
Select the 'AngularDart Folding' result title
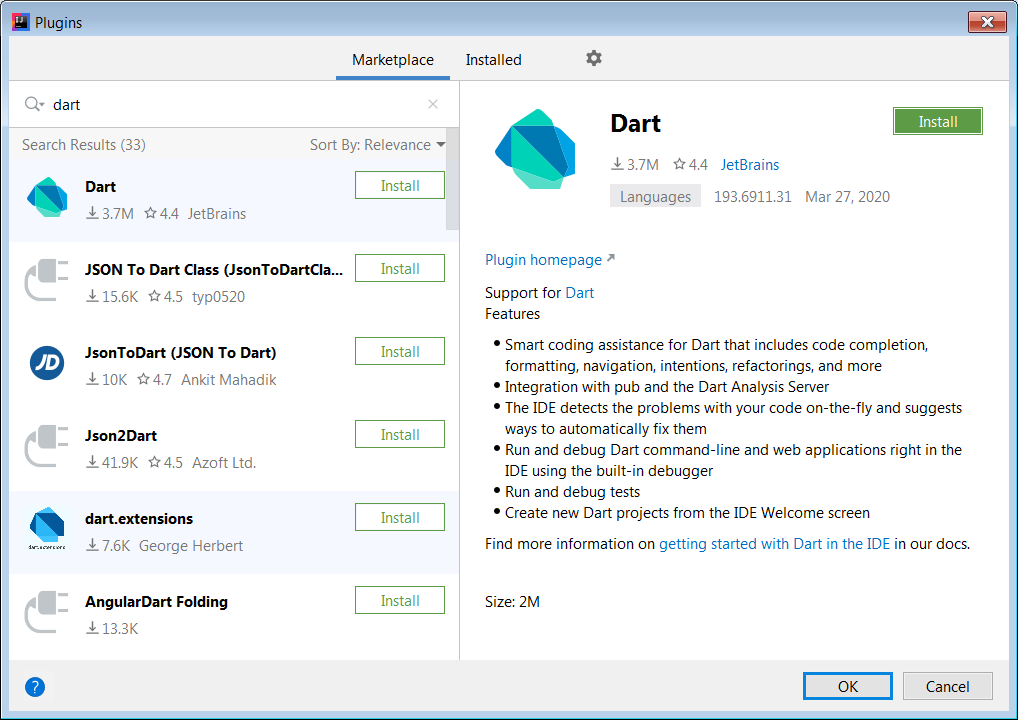click(156, 602)
